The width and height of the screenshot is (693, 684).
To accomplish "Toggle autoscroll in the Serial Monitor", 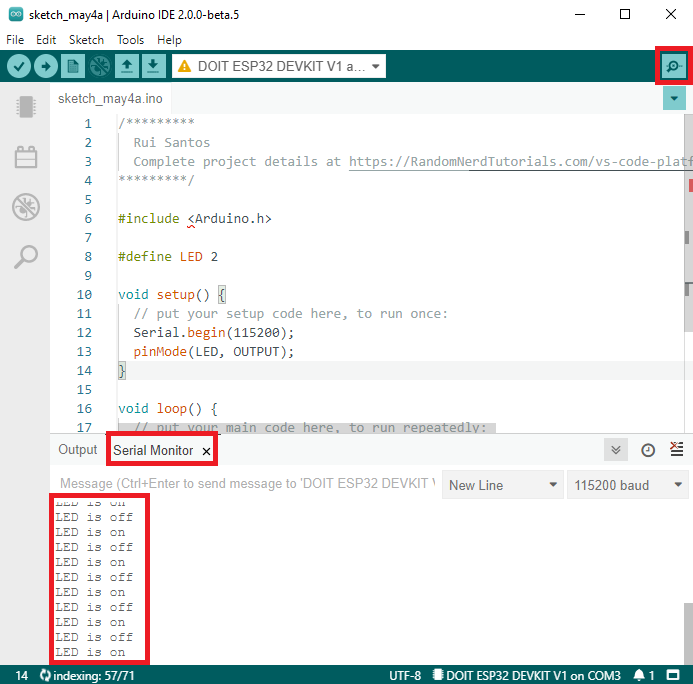I will tap(616, 450).
